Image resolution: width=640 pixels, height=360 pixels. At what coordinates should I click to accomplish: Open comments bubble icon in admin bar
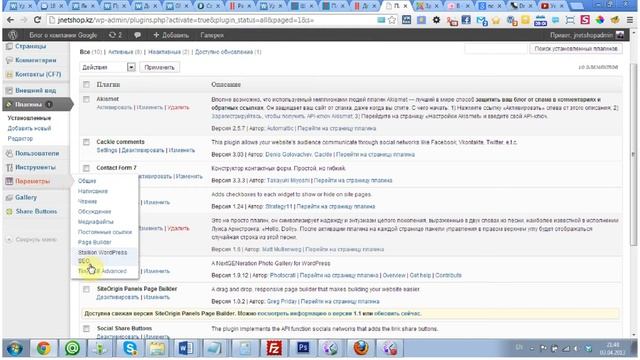pos(138,35)
